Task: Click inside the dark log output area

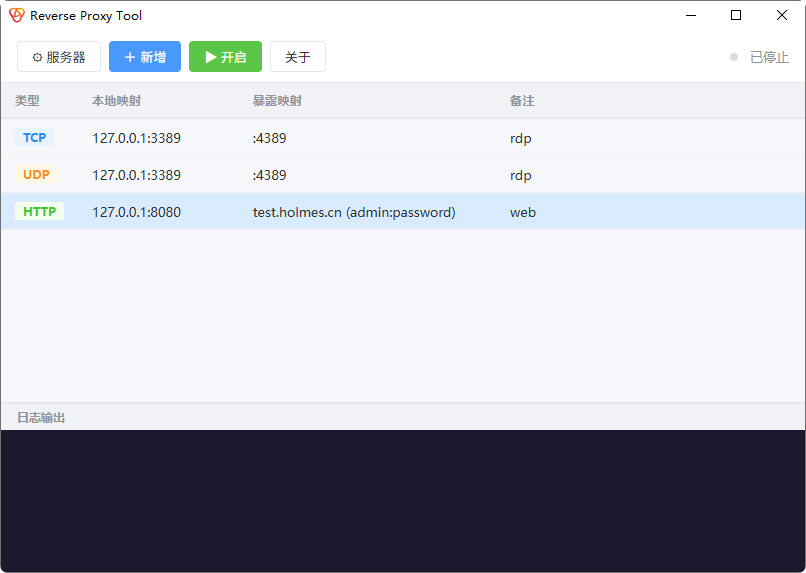Action: click(x=403, y=501)
